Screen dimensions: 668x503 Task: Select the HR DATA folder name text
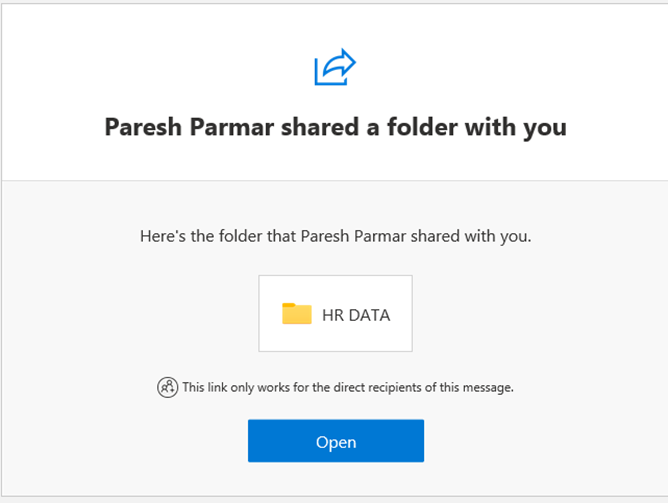356,315
